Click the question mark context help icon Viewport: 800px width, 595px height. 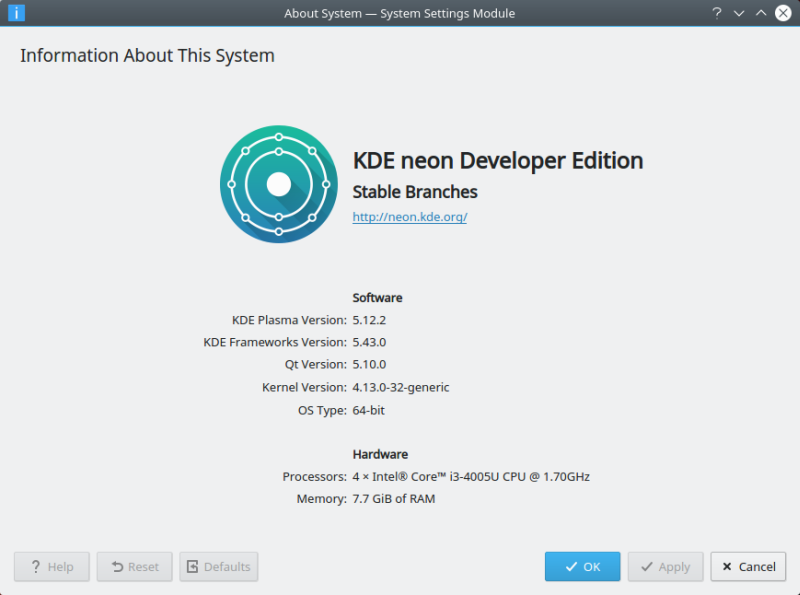click(717, 13)
